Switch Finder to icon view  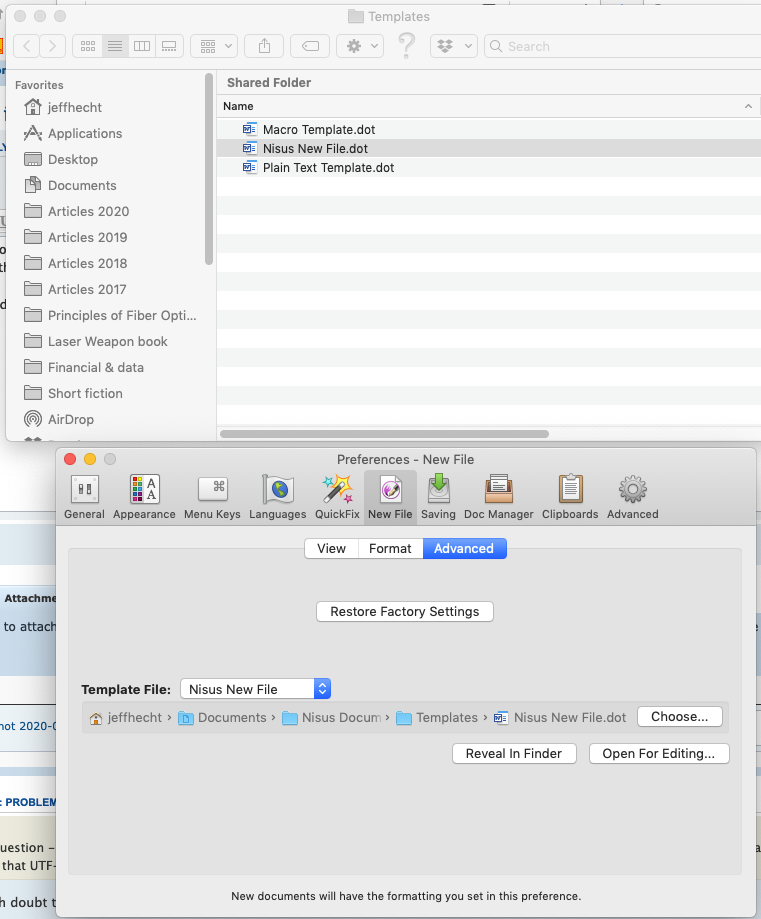88,46
